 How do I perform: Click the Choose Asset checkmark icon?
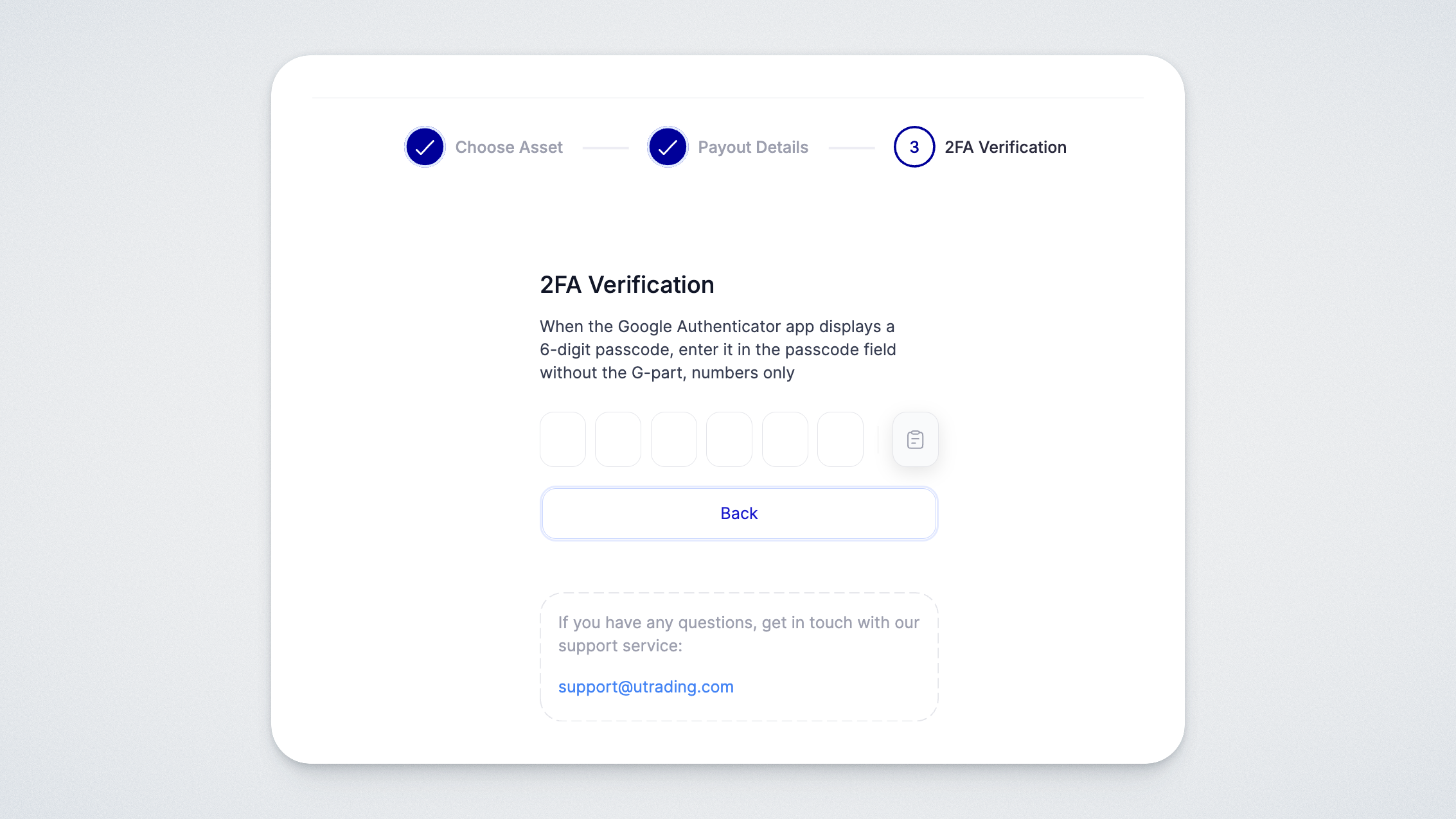point(425,147)
